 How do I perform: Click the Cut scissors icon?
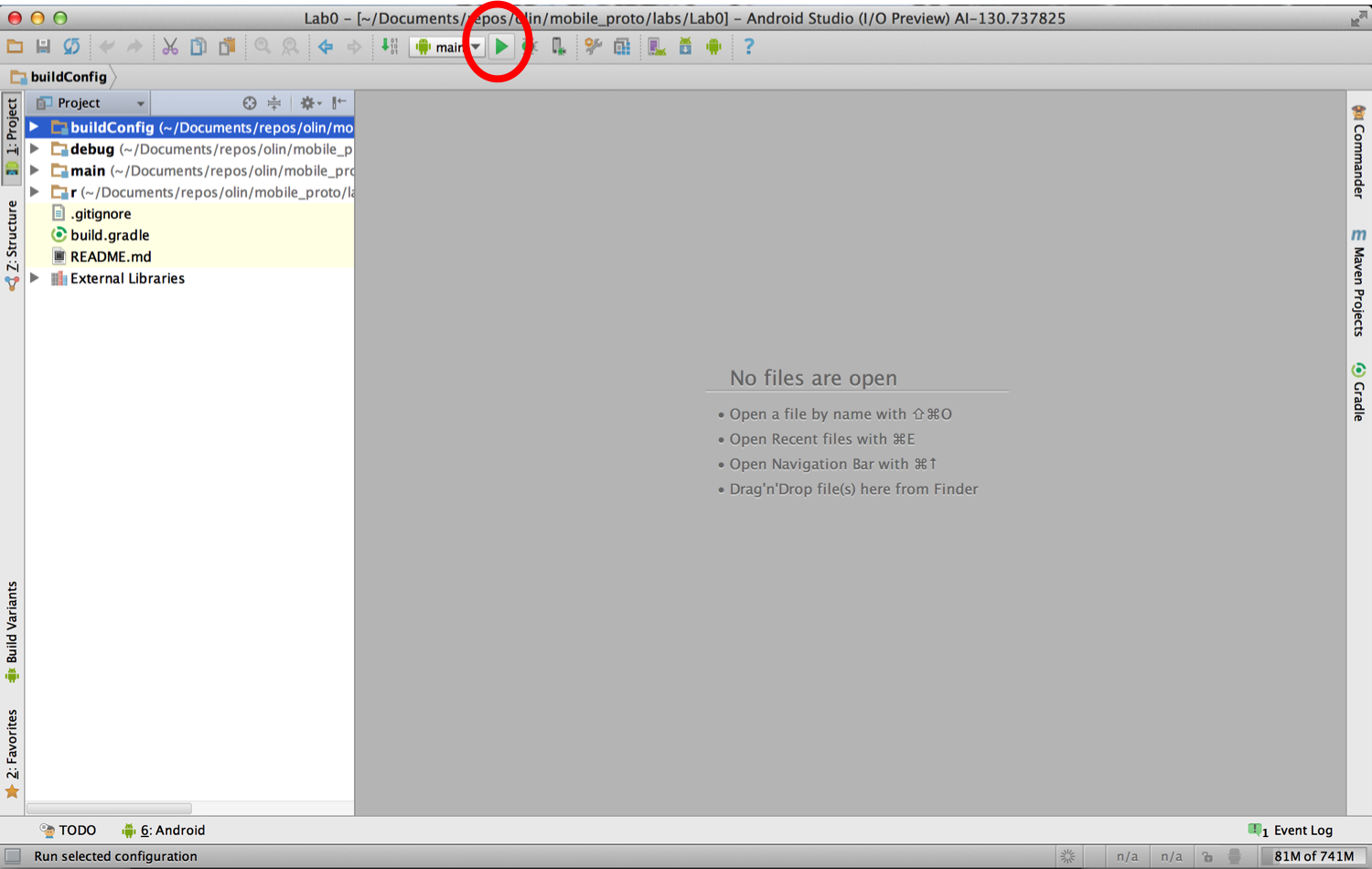point(170,47)
